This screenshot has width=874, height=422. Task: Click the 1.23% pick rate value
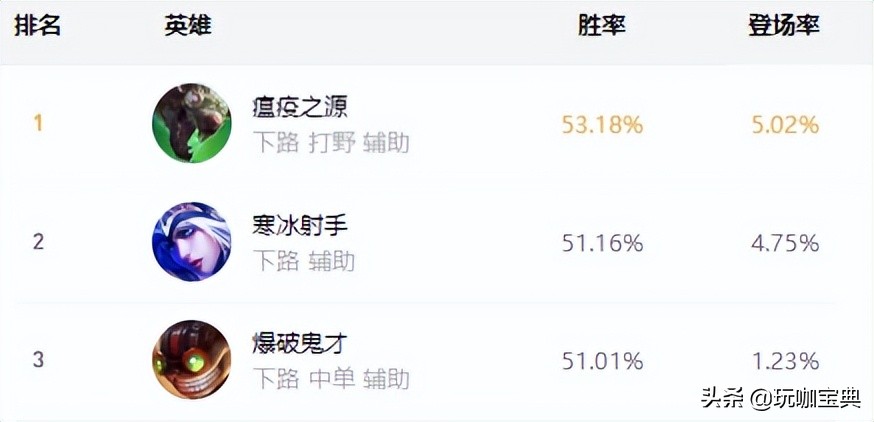tap(785, 361)
